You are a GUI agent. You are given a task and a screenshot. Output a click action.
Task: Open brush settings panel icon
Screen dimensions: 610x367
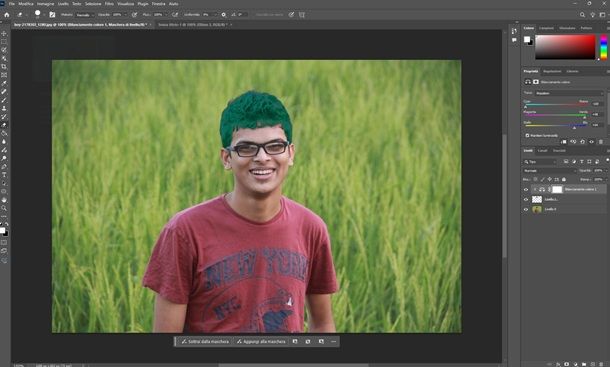(x=52, y=15)
